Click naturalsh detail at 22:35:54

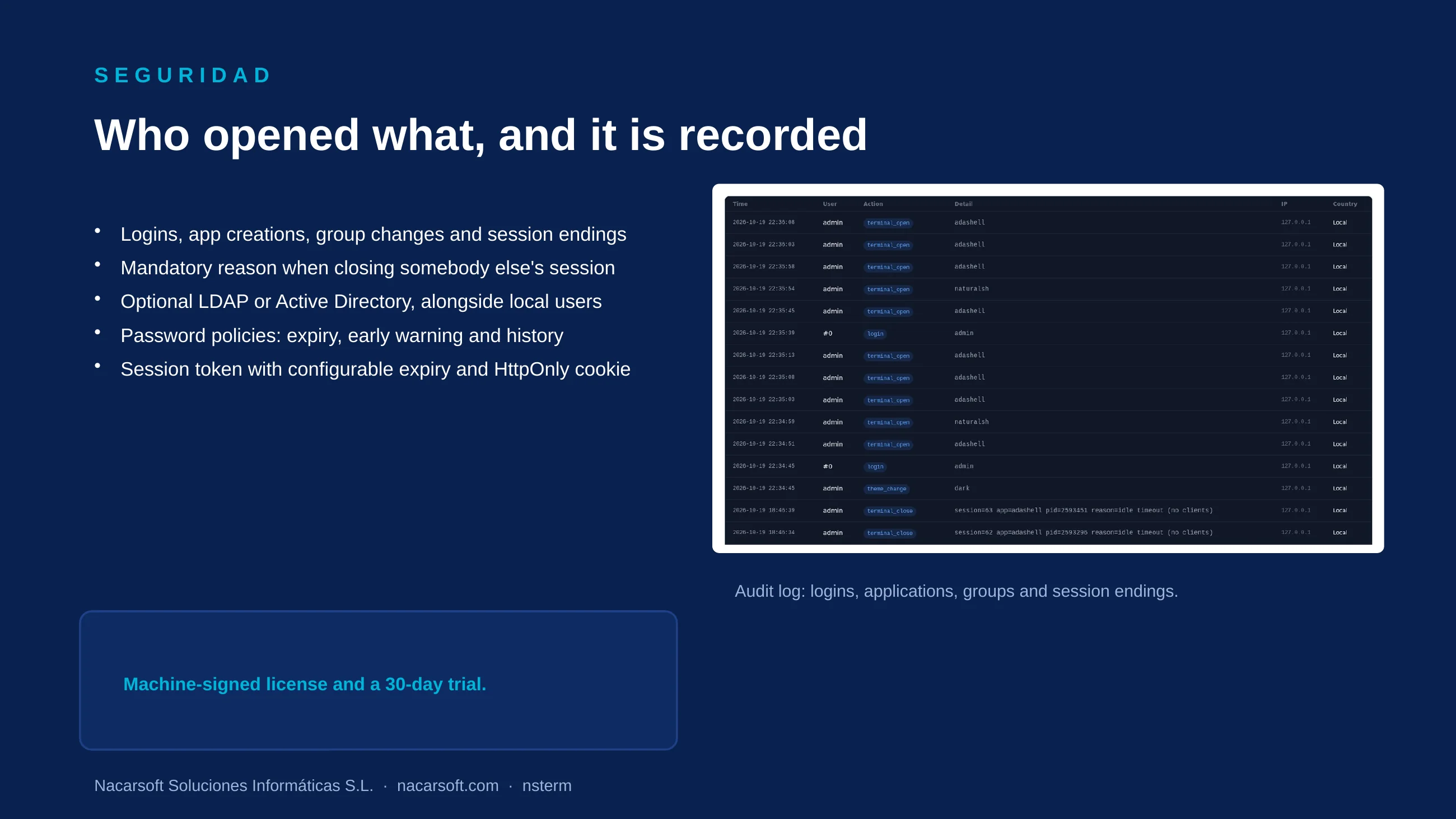972,289
